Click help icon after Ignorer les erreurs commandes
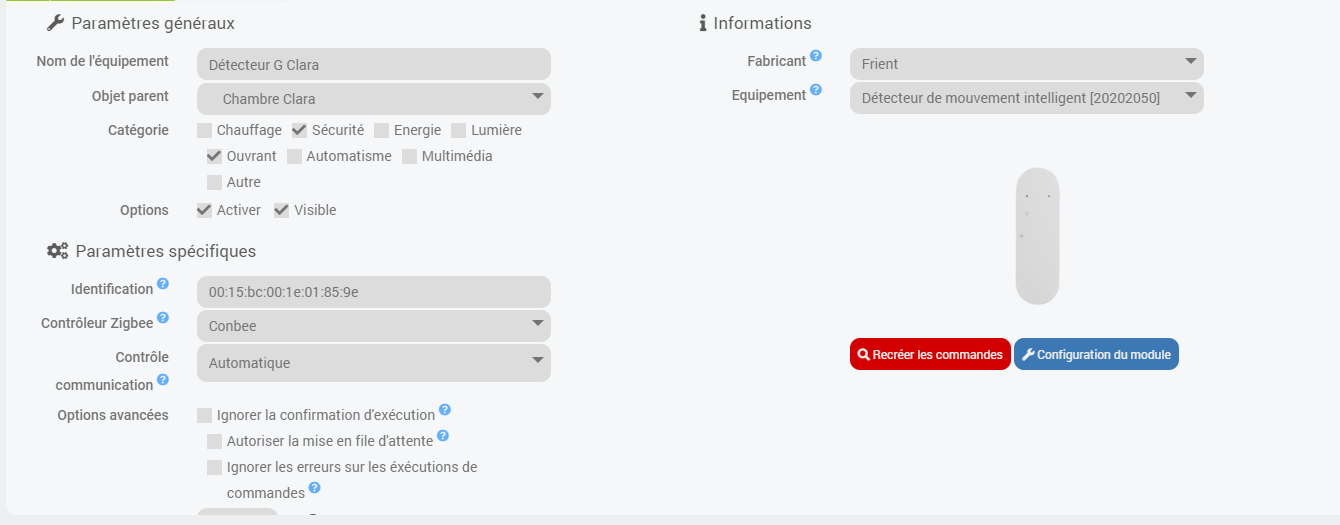The image size is (1340, 525). [x=314, y=488]
